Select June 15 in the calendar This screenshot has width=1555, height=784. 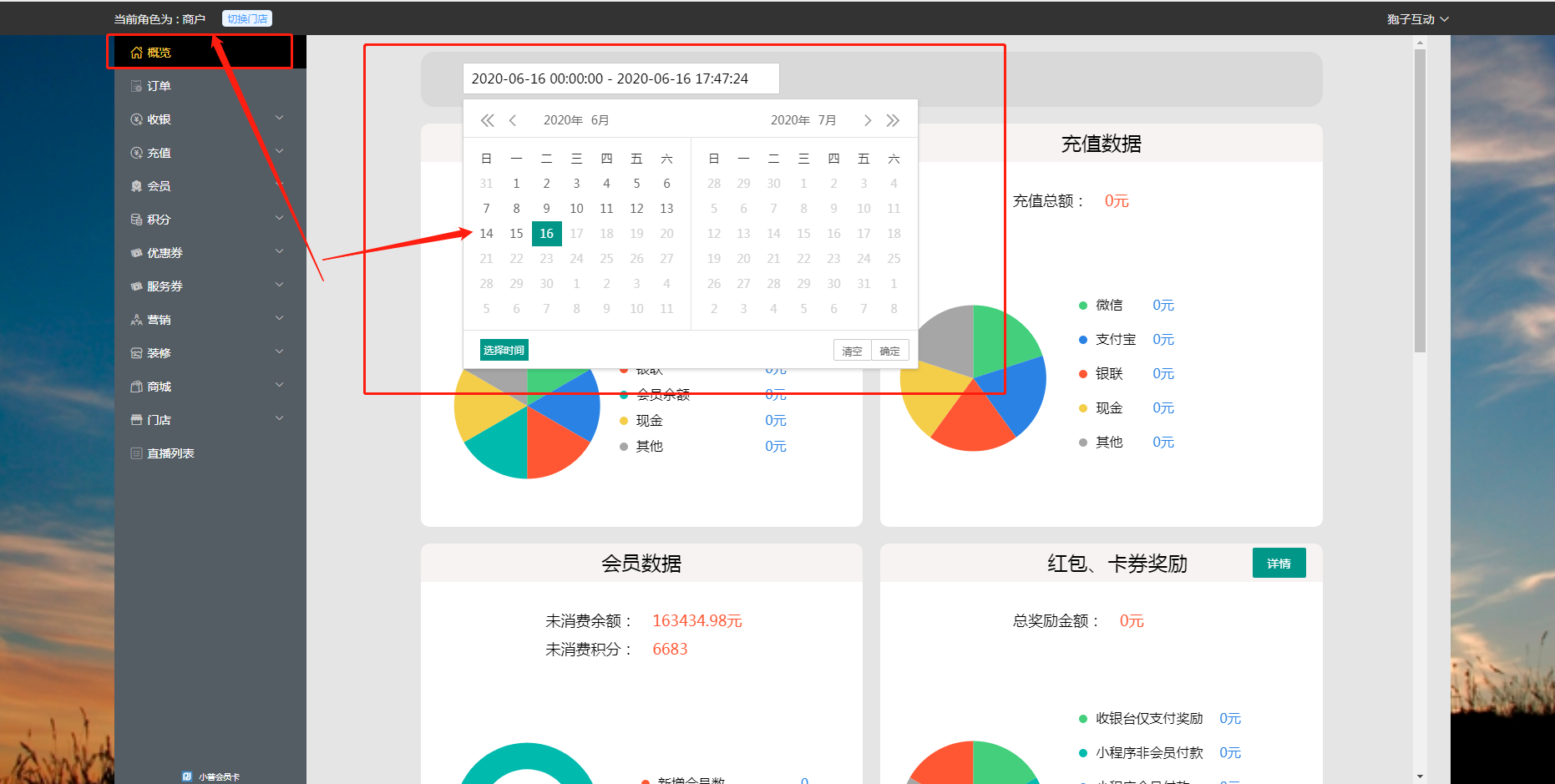pyautogui.click(x=517, y=234)
